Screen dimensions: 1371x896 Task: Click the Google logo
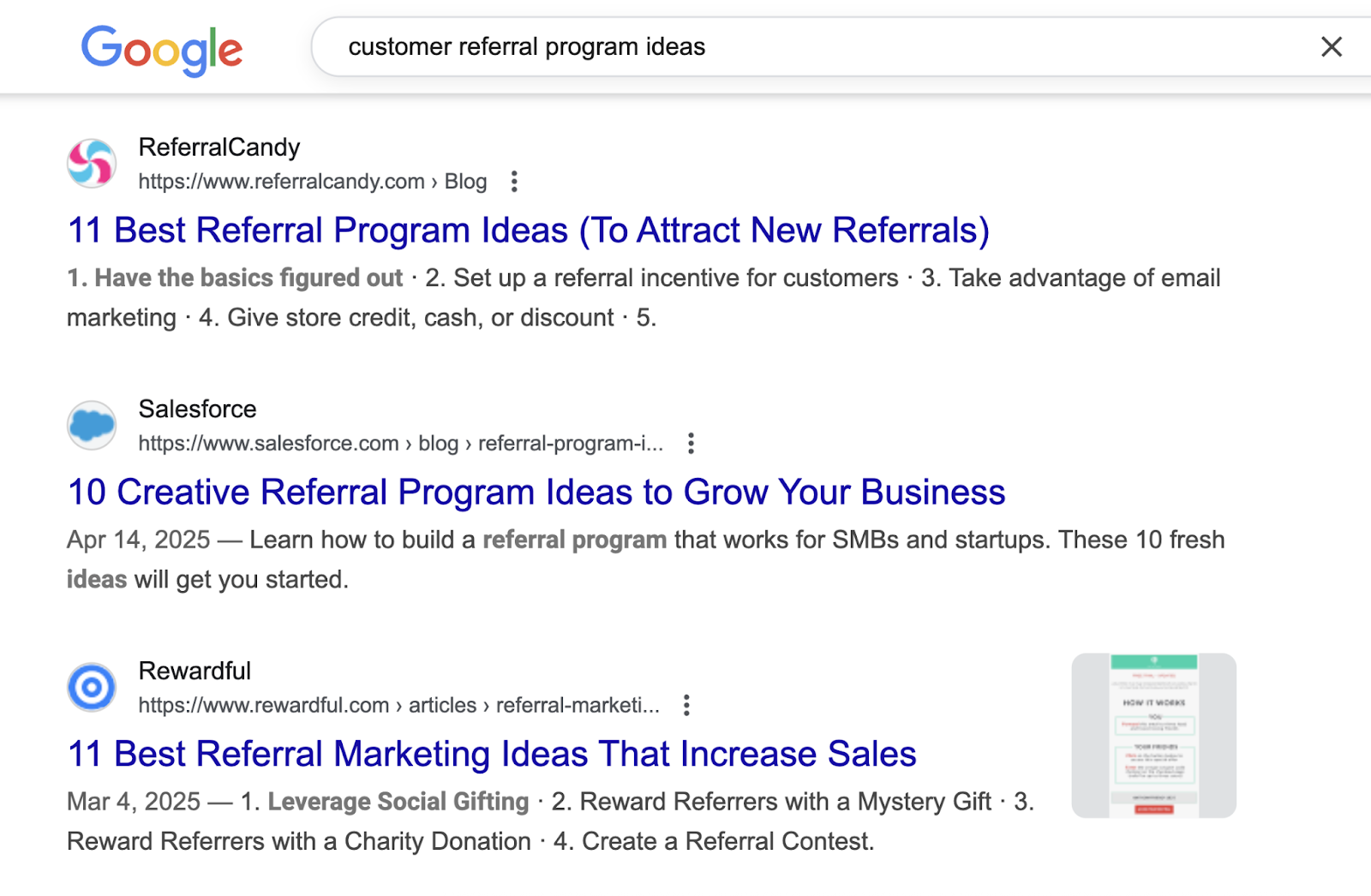[x=161, y=49]
